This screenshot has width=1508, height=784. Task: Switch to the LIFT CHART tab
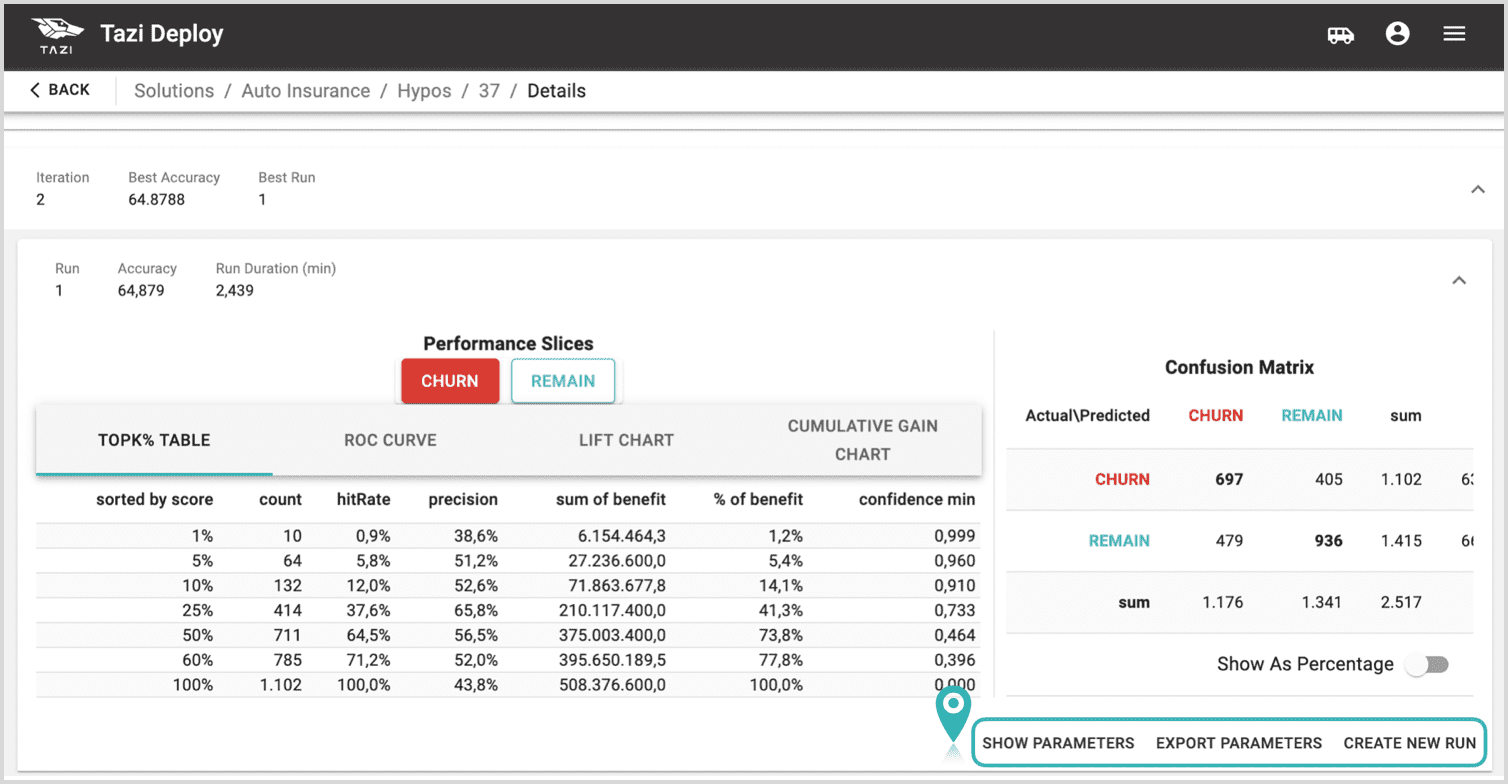(x=626, y=440)
